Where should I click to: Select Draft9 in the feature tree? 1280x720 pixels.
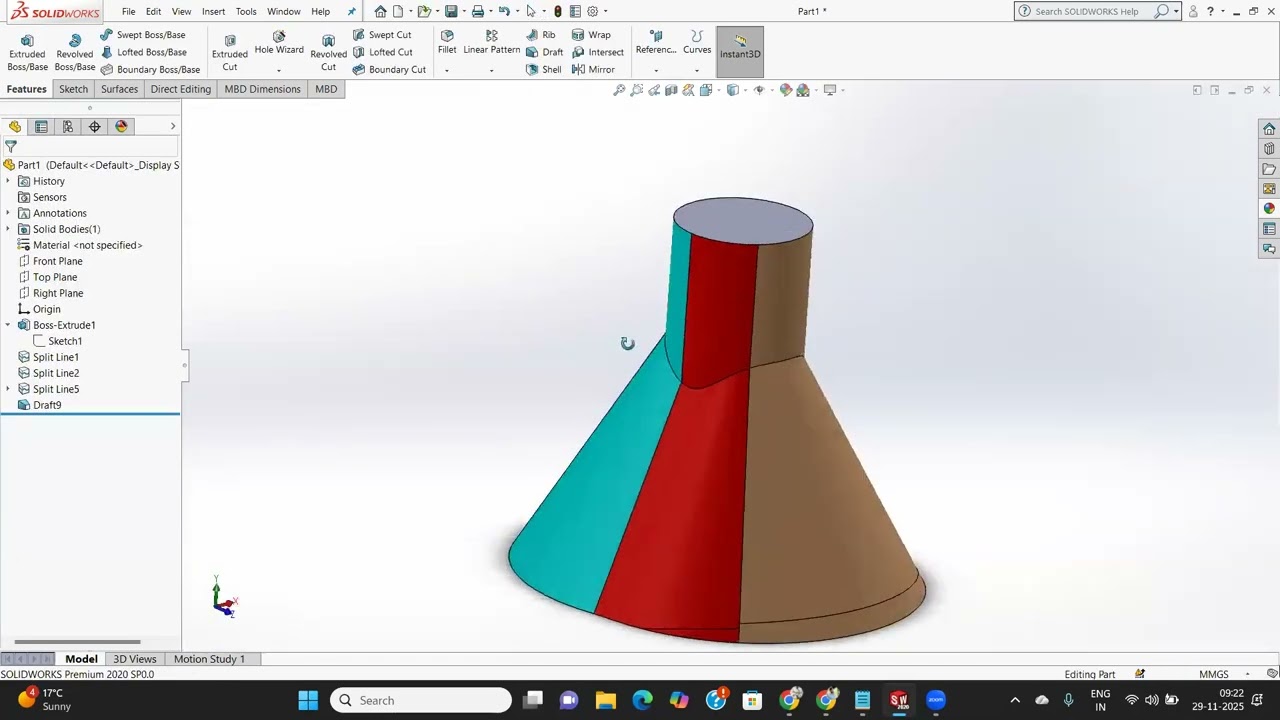(x=40, y=405)
